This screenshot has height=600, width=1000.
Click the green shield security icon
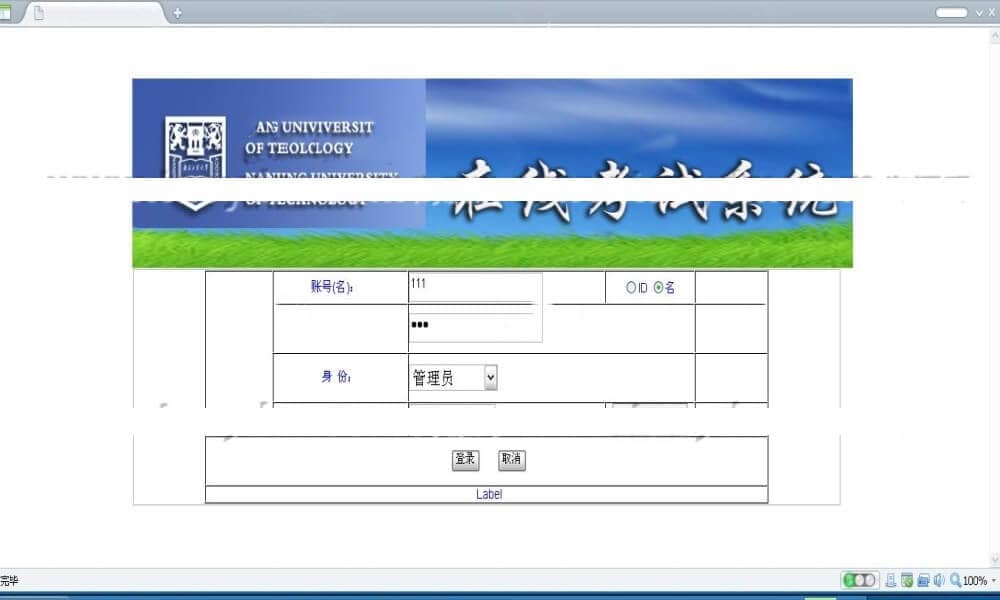(x=907, y=580)
